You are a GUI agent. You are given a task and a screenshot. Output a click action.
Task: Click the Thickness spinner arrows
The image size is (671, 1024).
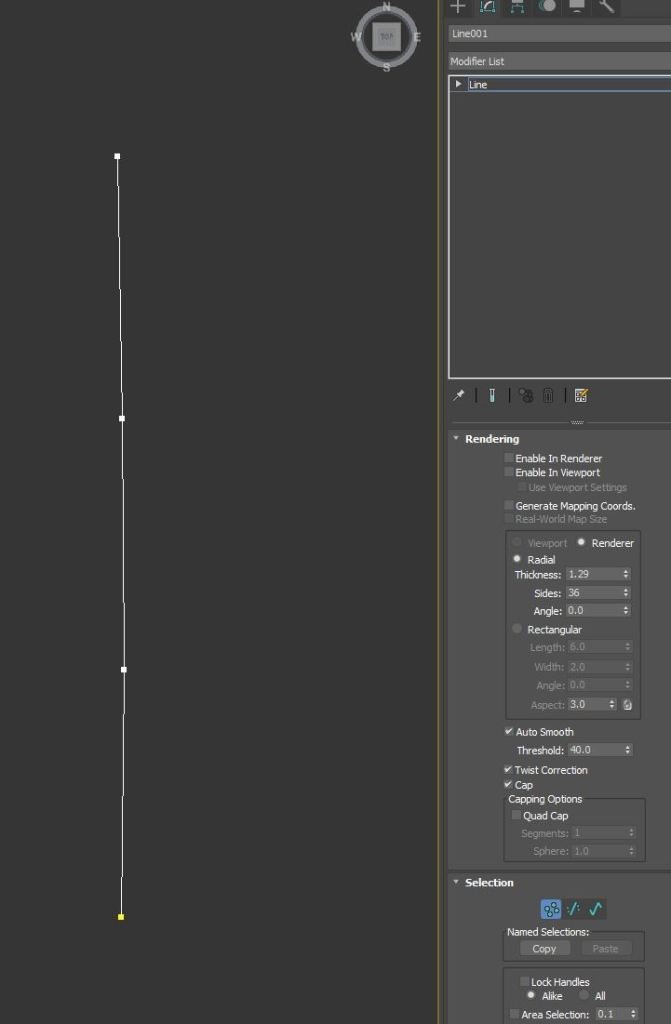point(626,575)
